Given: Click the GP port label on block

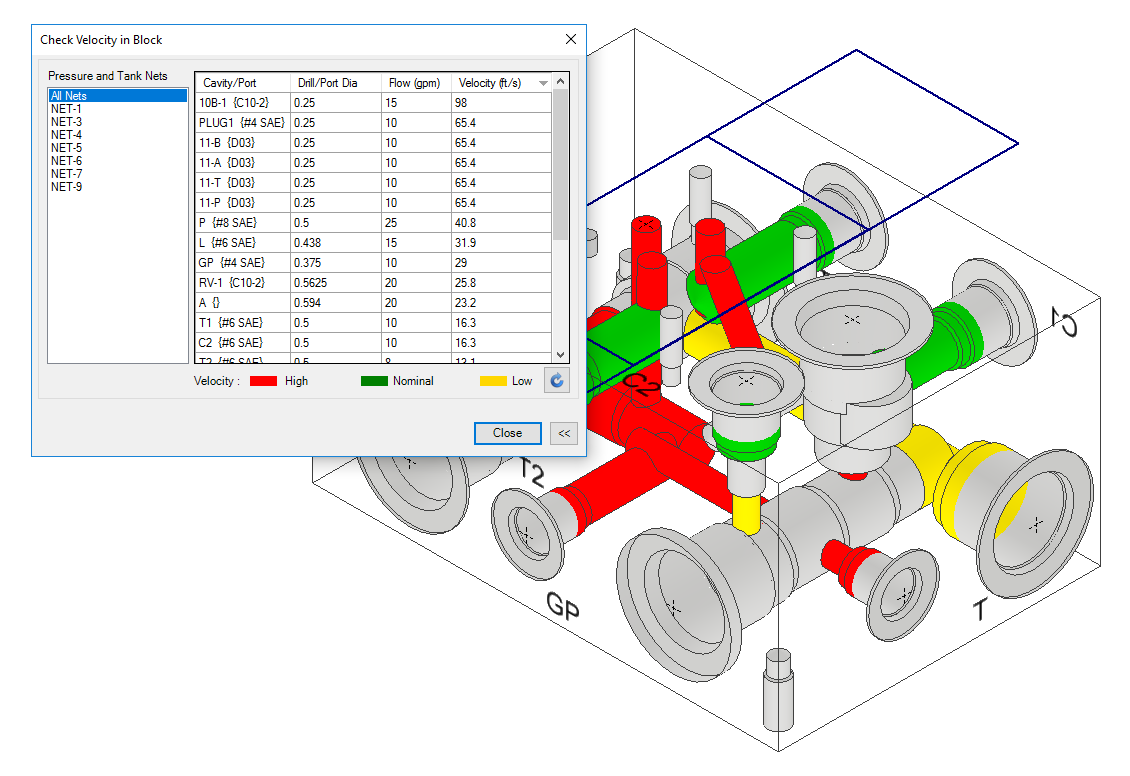Looking at the screenshot, I should pyautogui.click(x=563, y=606).
